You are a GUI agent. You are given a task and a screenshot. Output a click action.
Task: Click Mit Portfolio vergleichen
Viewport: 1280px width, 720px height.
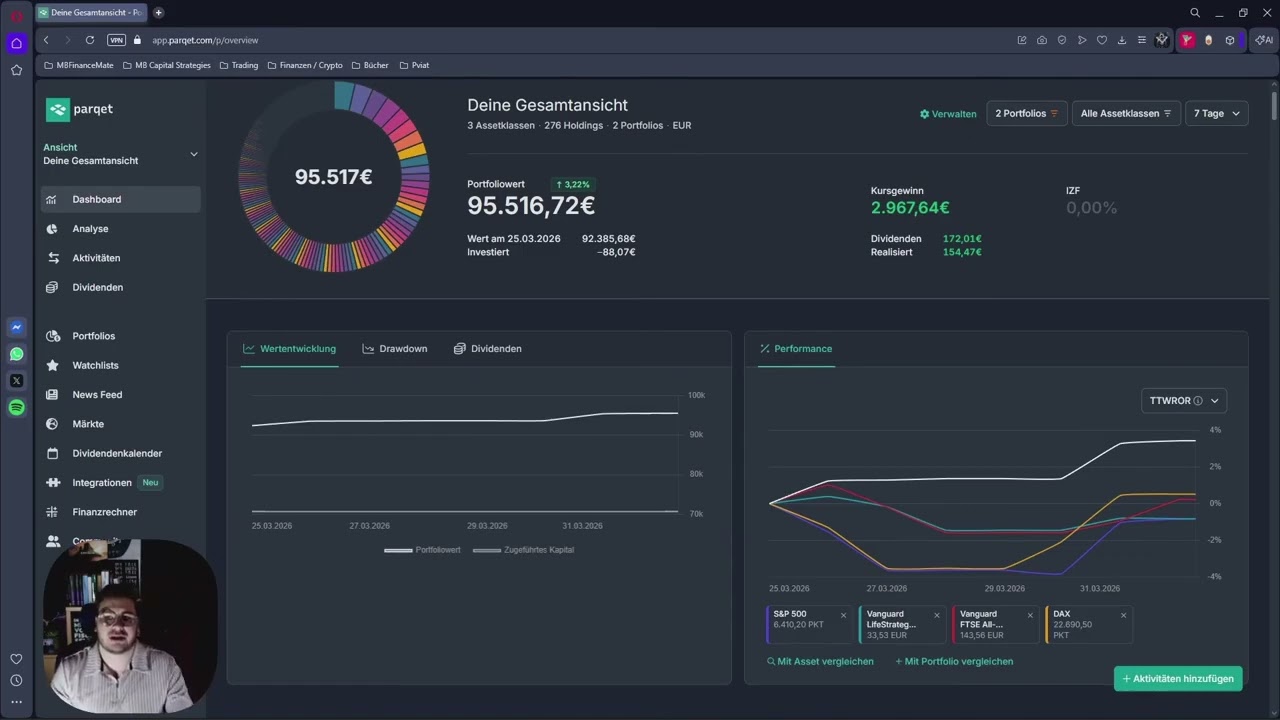(x=954, y=661)
